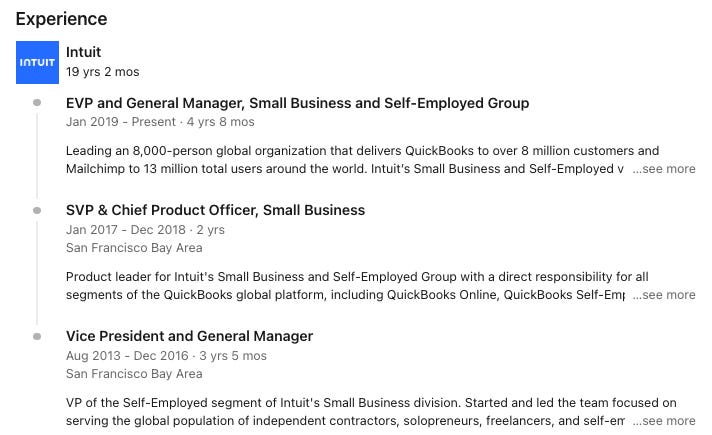Screen dimensions: 712x435
Task: Click the timeline dot beside the SVP role
Action: click(37, 211)
